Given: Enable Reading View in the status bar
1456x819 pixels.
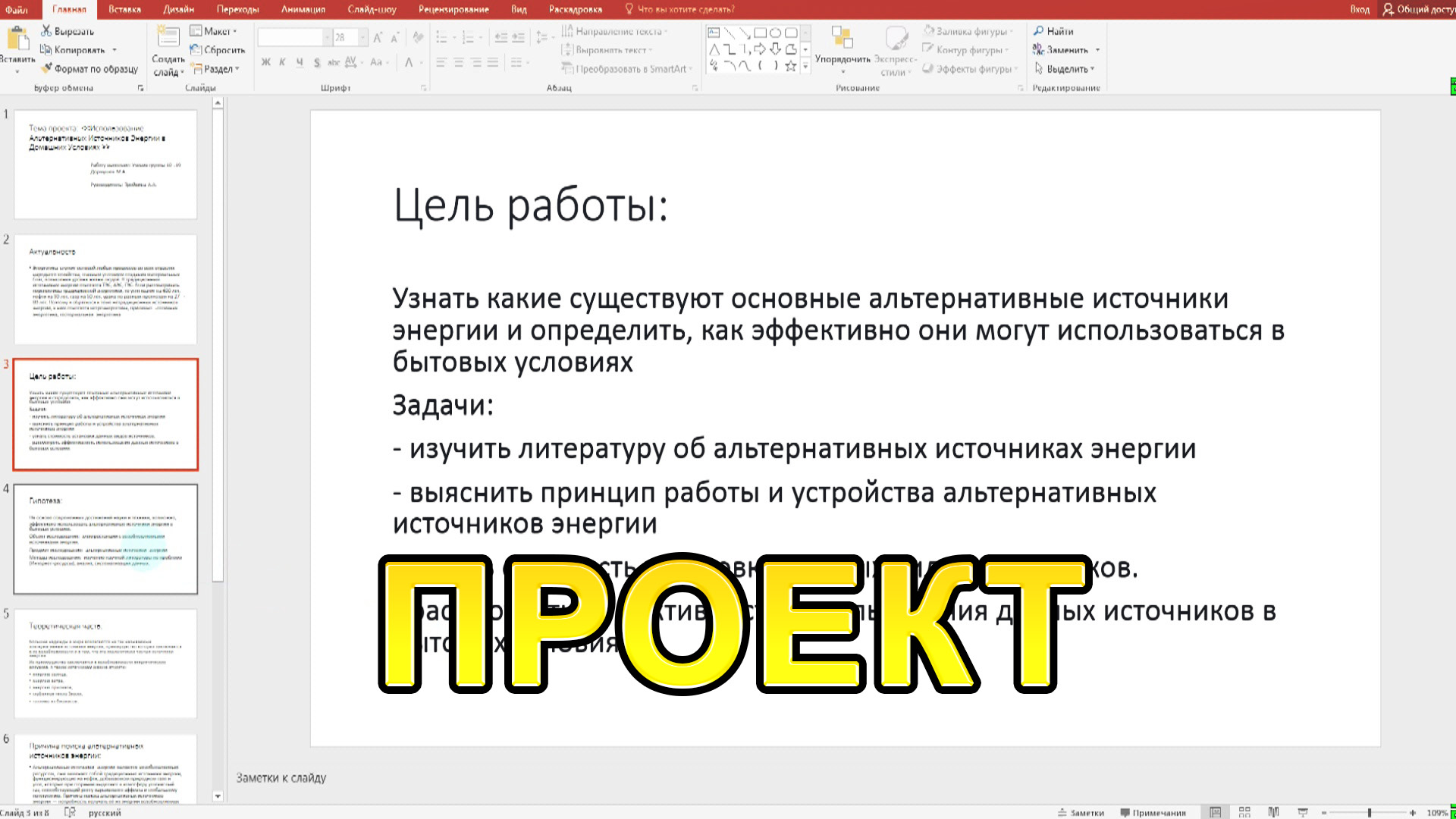Looking at the screenshot, I should tap(1274, 811).
